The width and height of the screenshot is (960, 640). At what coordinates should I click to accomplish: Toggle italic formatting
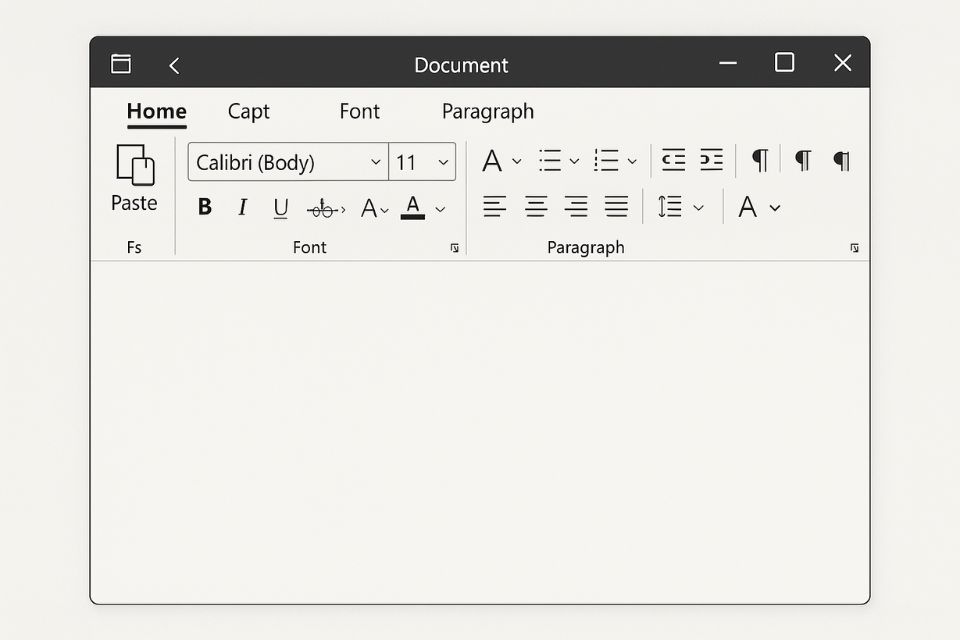pyautogui.click(x=242, y=207)
